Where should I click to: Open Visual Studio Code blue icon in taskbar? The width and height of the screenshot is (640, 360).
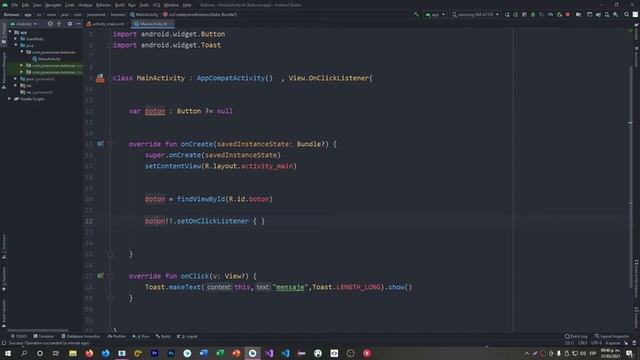click(285, 353)
